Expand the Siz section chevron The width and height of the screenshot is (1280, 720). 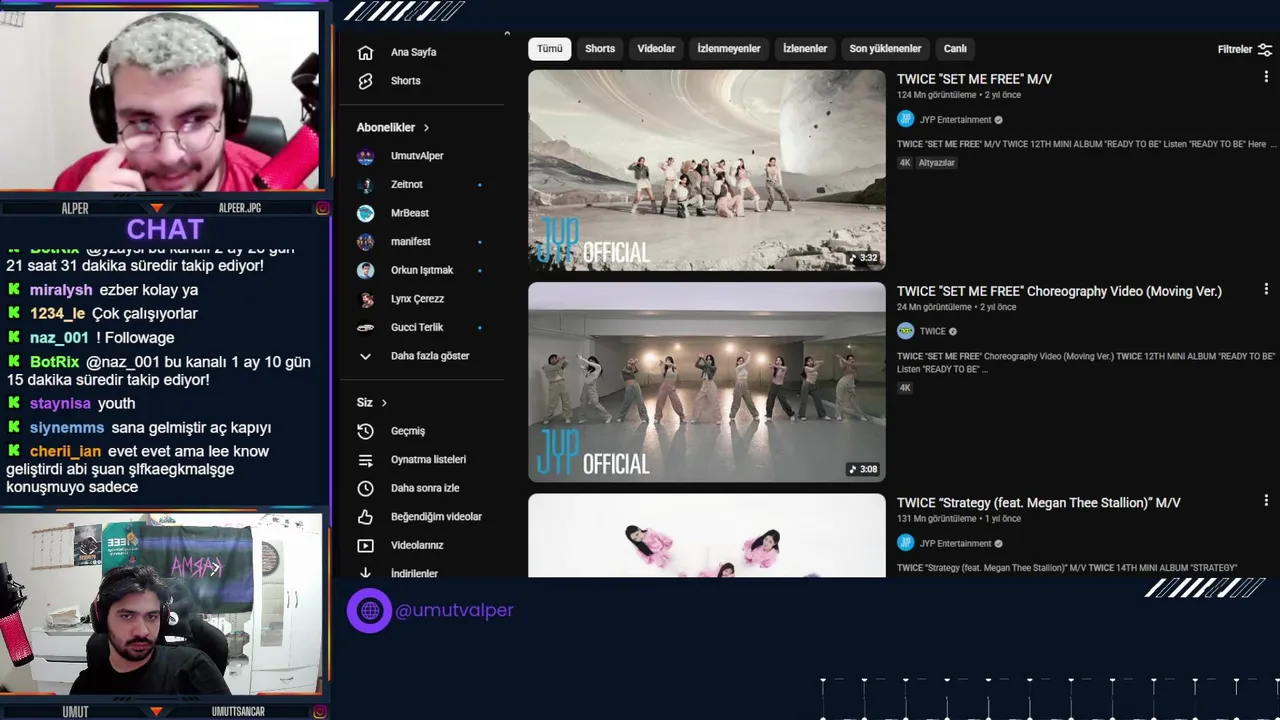384,403
